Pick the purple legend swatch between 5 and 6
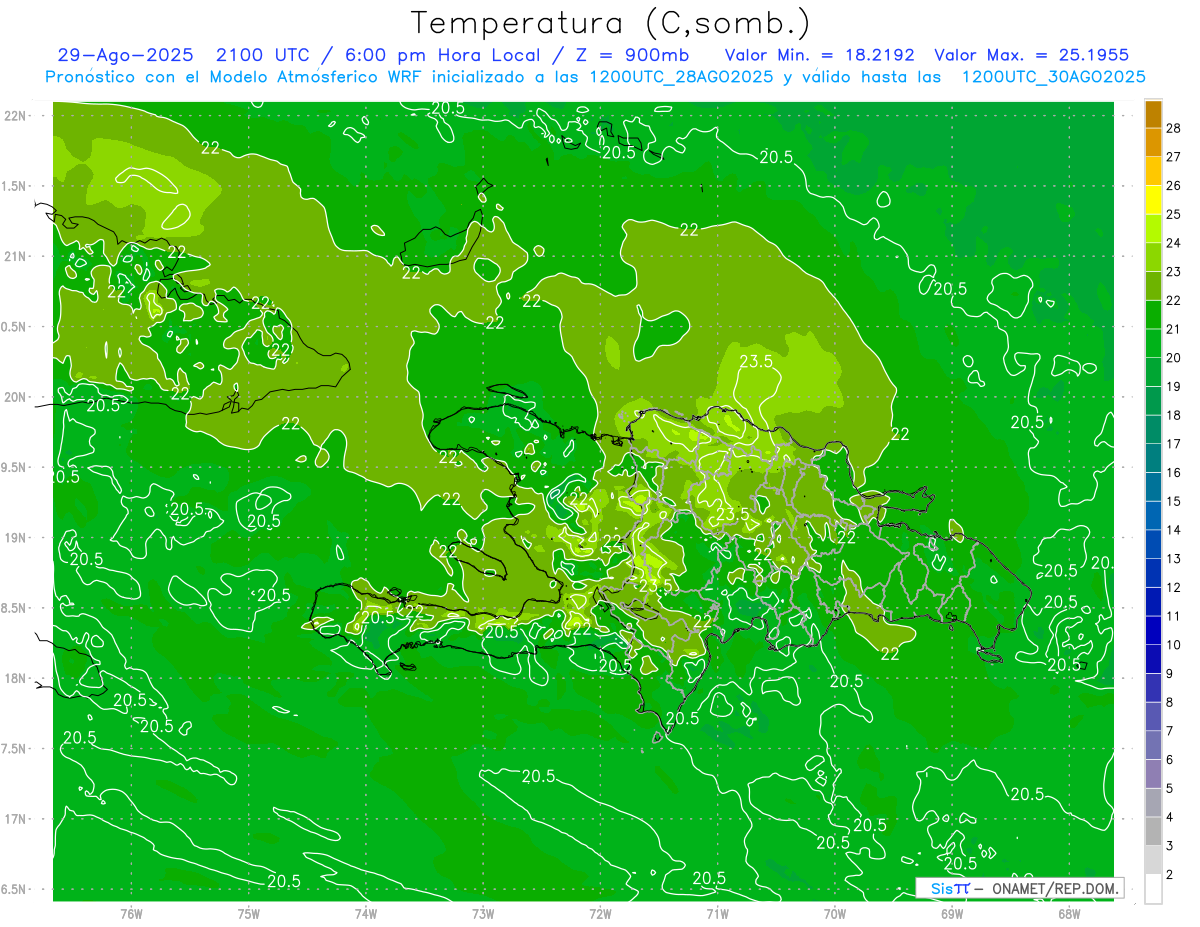The image size is (1200, 927). (1154, 774)
